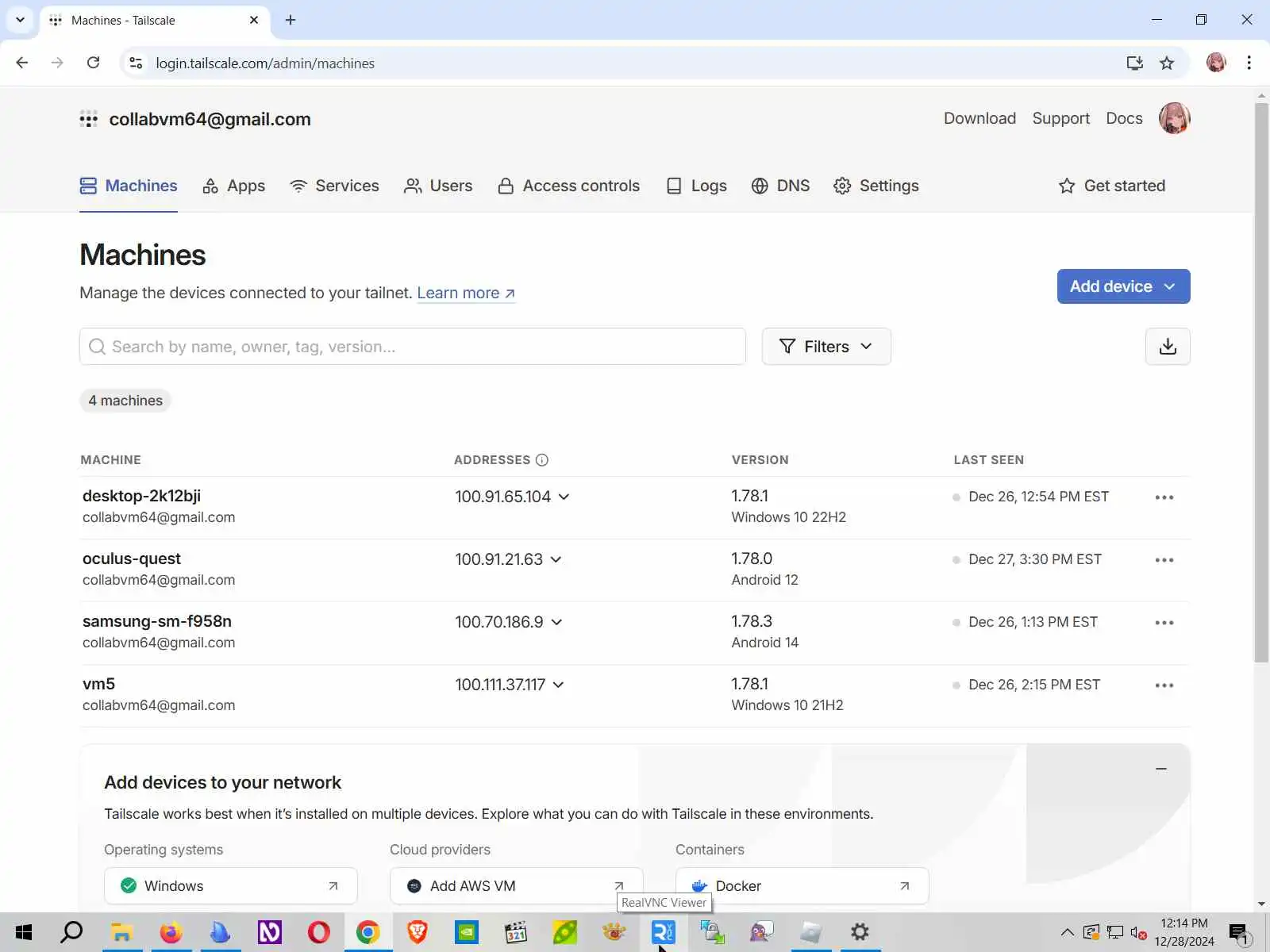1270x952 pixels.
Task: Click the Get started link
Action: pyautogui.click(x=1112, y=186)
